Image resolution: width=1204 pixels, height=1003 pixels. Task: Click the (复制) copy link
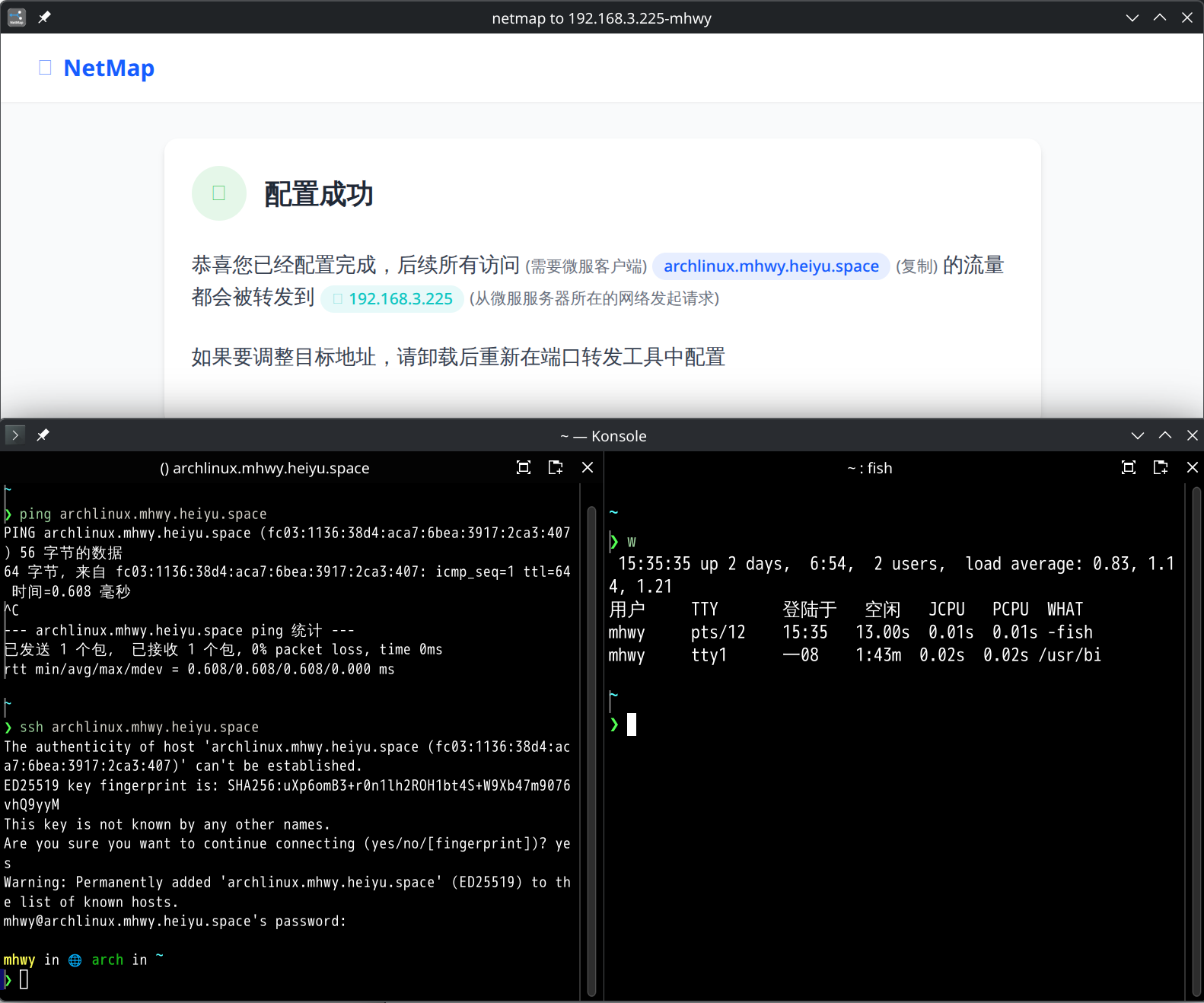[x=916, y=266]
